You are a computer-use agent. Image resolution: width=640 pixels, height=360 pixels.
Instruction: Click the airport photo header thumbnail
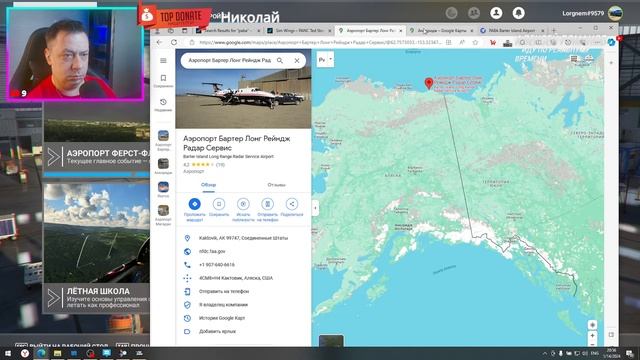pyautogui.click(x=243, y=98)
